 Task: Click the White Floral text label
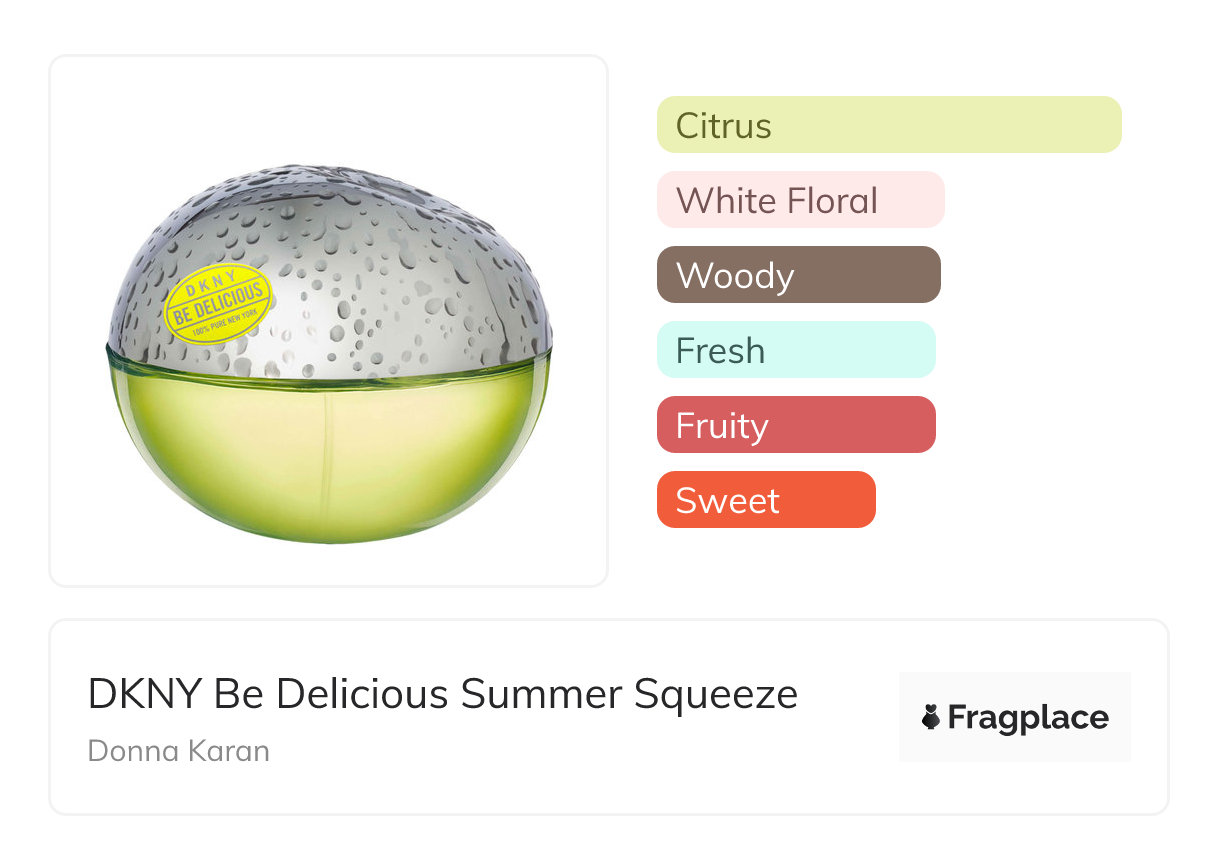tap(777, 201)
